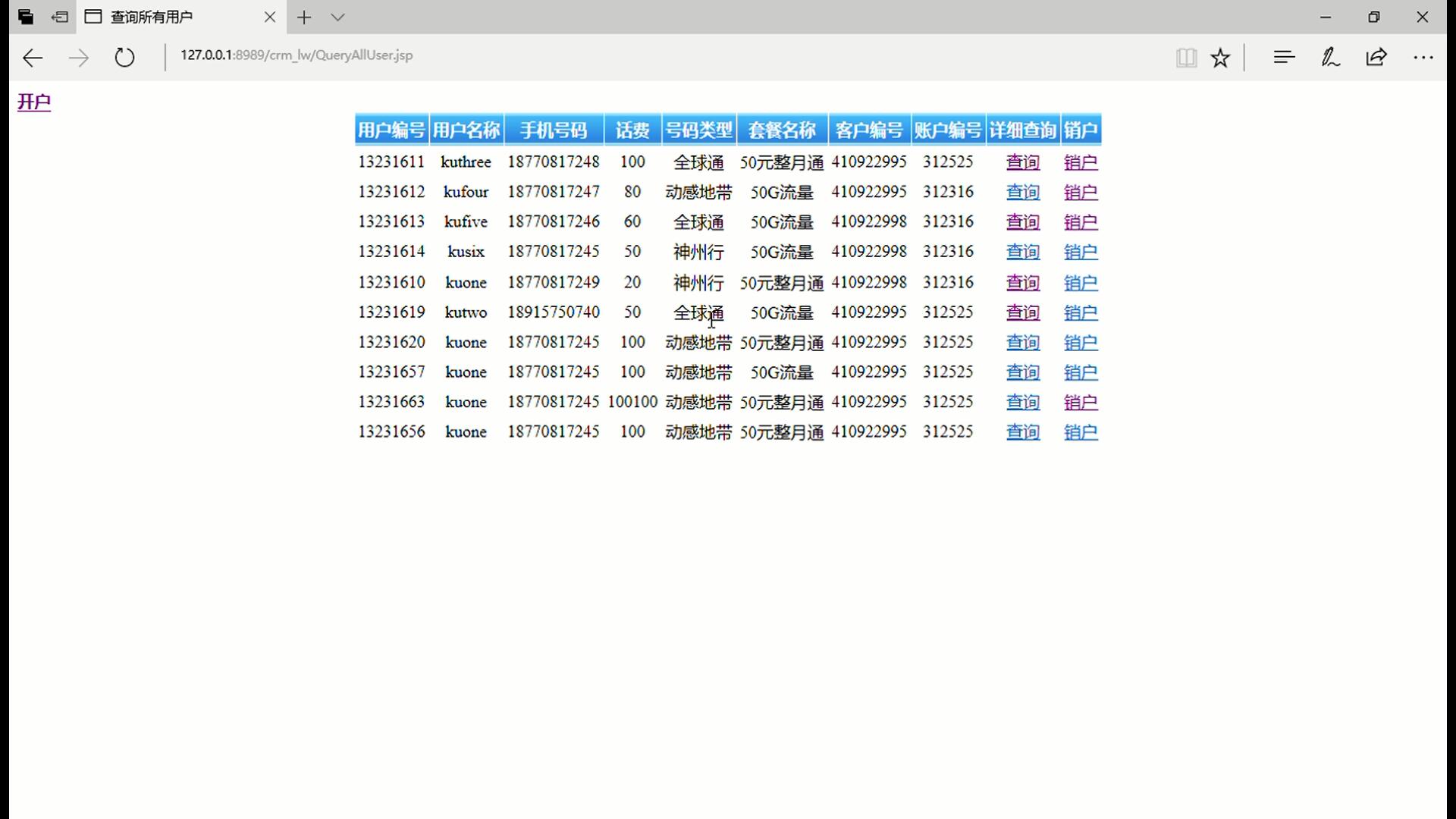This screenshot has height=819, width=1456.
Task: Click 销户 link for user 13231610
Action: click(x=1081, y=283)
